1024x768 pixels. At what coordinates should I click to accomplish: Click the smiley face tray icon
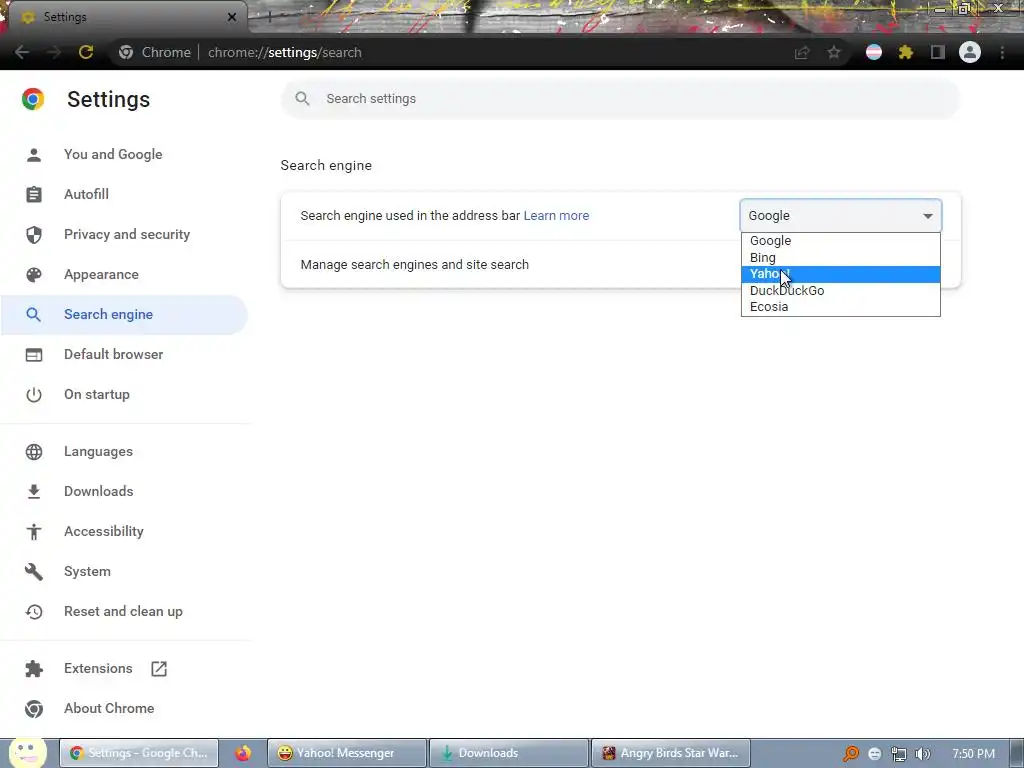tap(874, 754)
